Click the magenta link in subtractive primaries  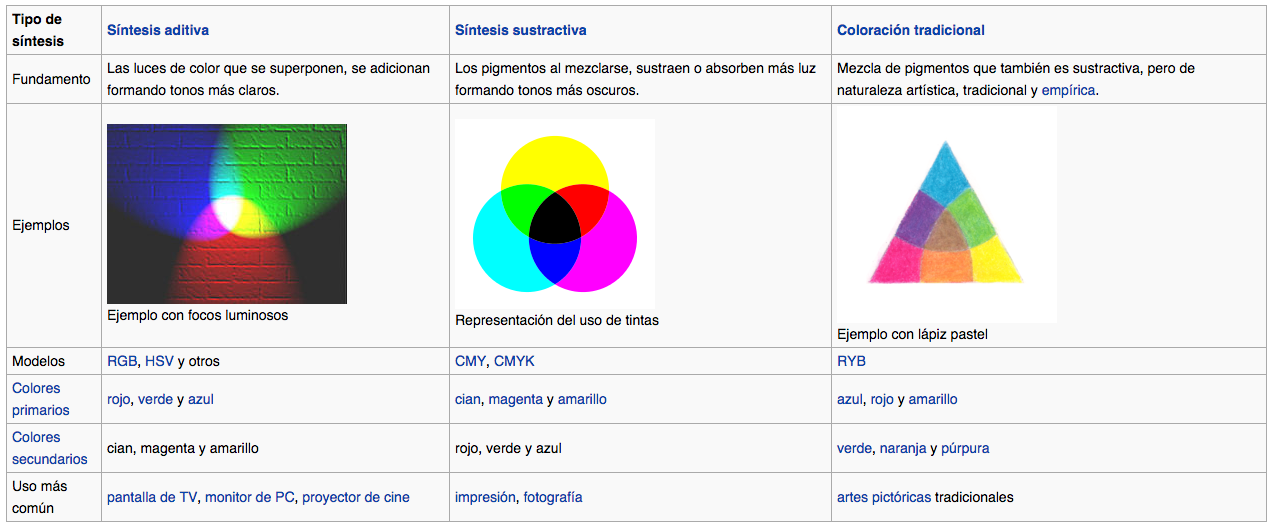515,399
